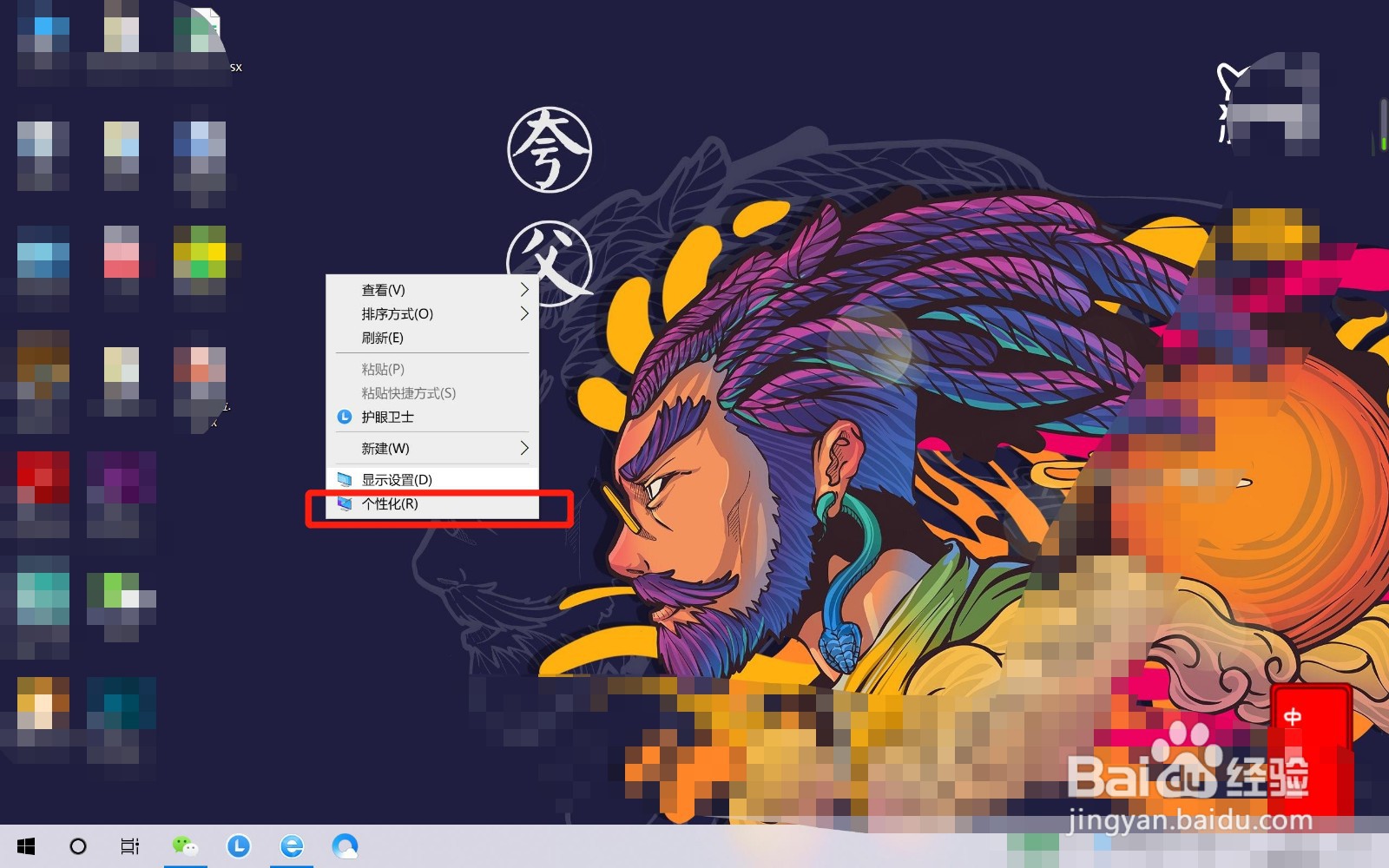Viewport: 1389px width, 868px height.
Task: Open 护眼卫士 from the context menu
Action: [x=432, y=418]
